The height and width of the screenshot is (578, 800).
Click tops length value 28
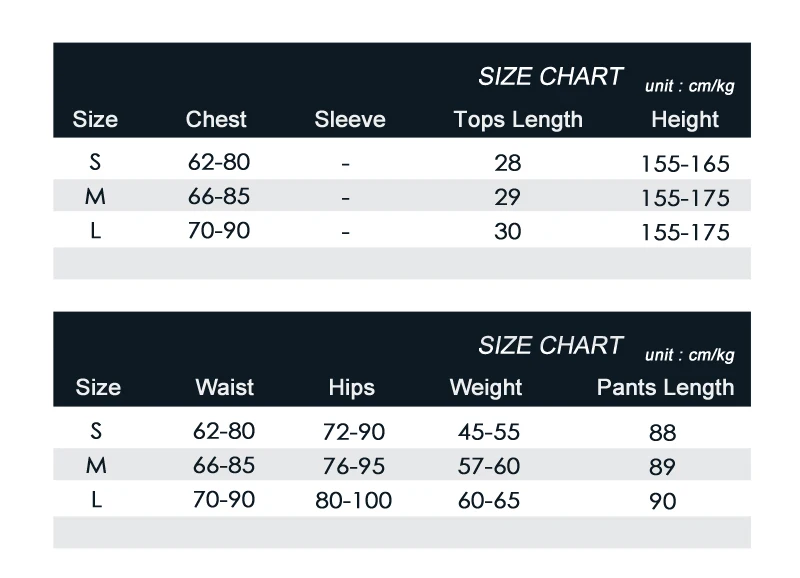[508, 163]
